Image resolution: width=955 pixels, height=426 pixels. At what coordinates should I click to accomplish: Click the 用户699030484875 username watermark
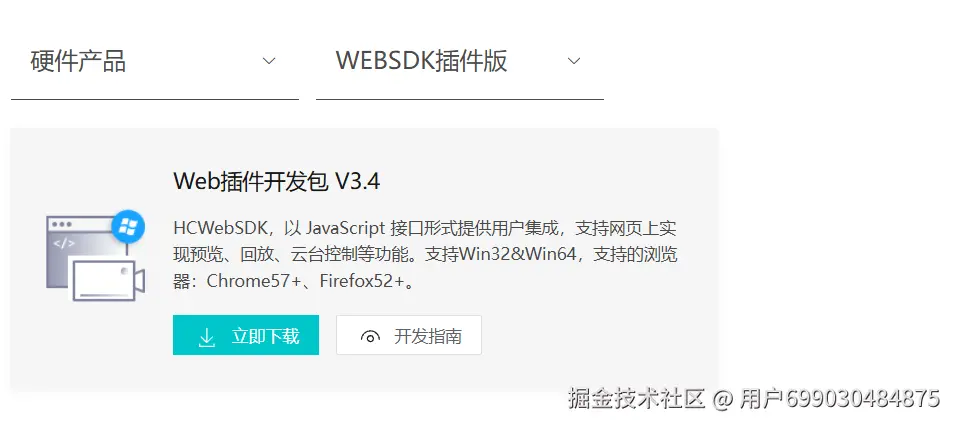coord(840,399)
